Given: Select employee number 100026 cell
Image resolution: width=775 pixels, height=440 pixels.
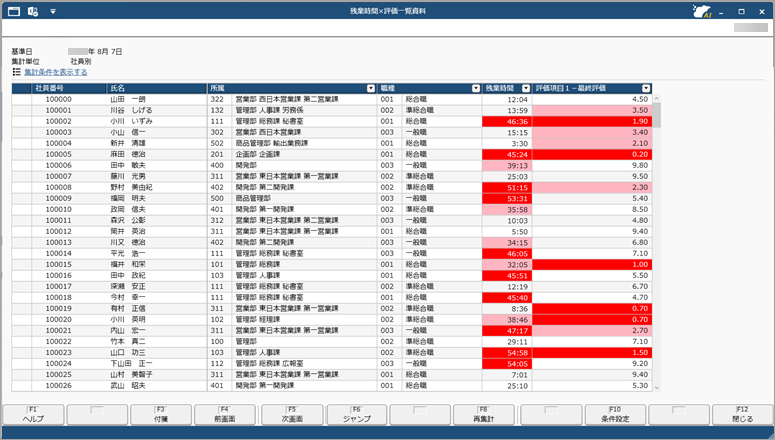Looking at the screenshot, I should 69,386.
